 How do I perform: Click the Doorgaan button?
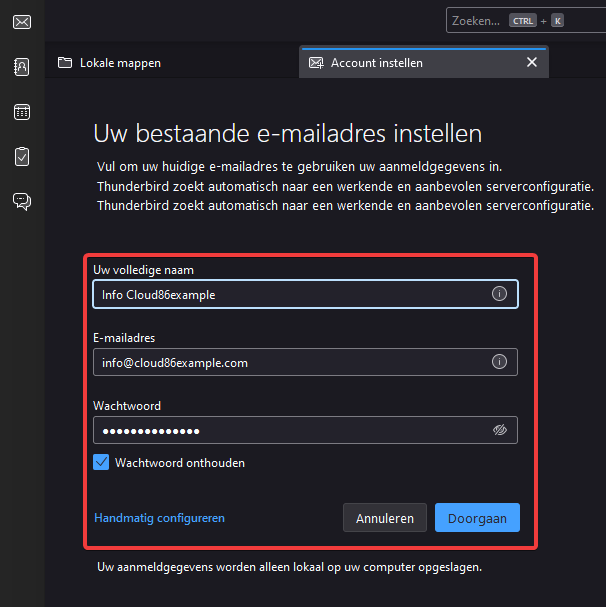pyautogui.click(x=477, y=518)
